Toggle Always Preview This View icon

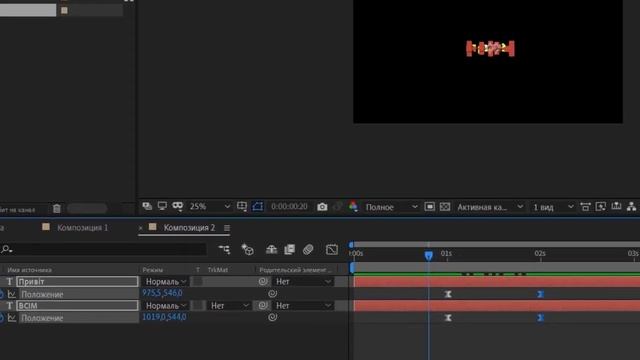click(147, 207)
